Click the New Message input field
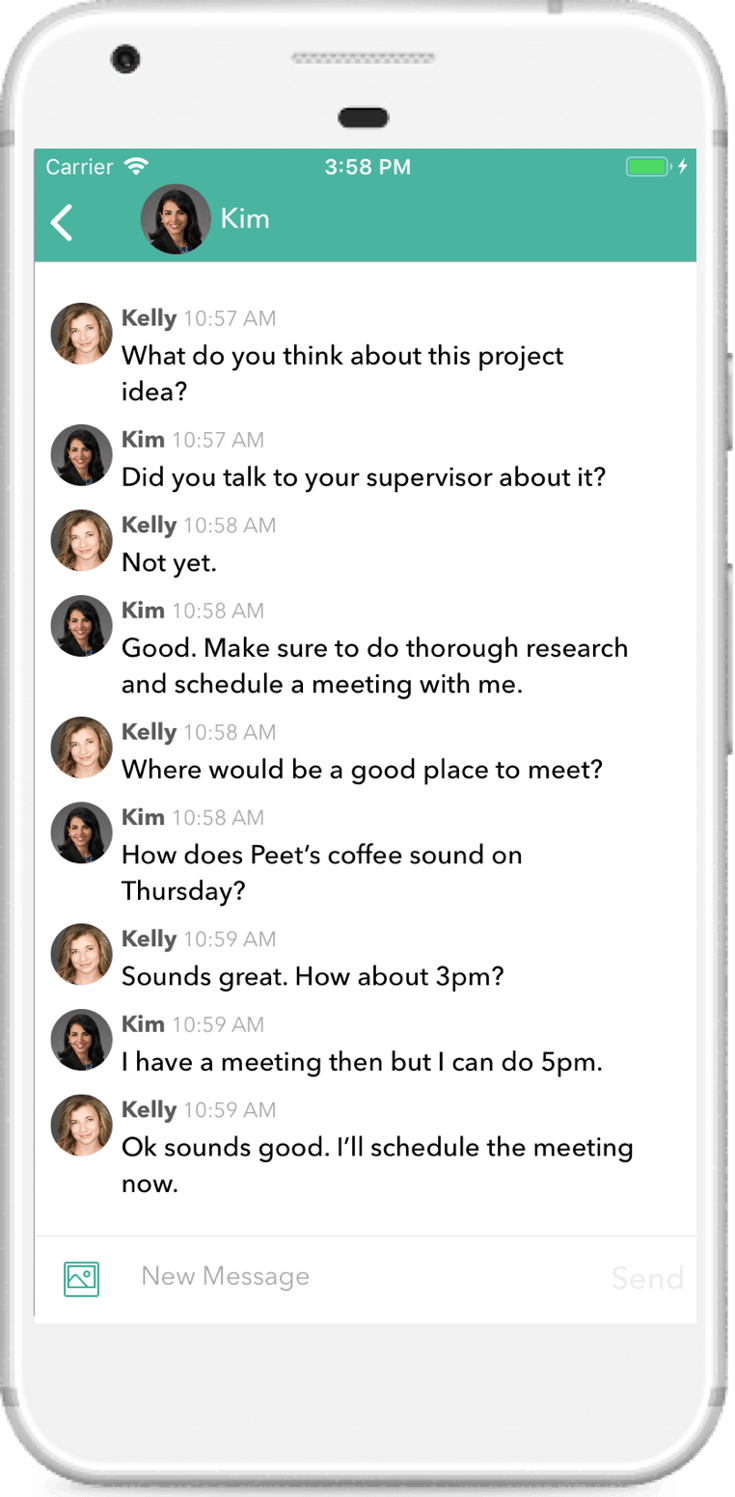Viewport: 735px width, 1497px height. 360,1277
